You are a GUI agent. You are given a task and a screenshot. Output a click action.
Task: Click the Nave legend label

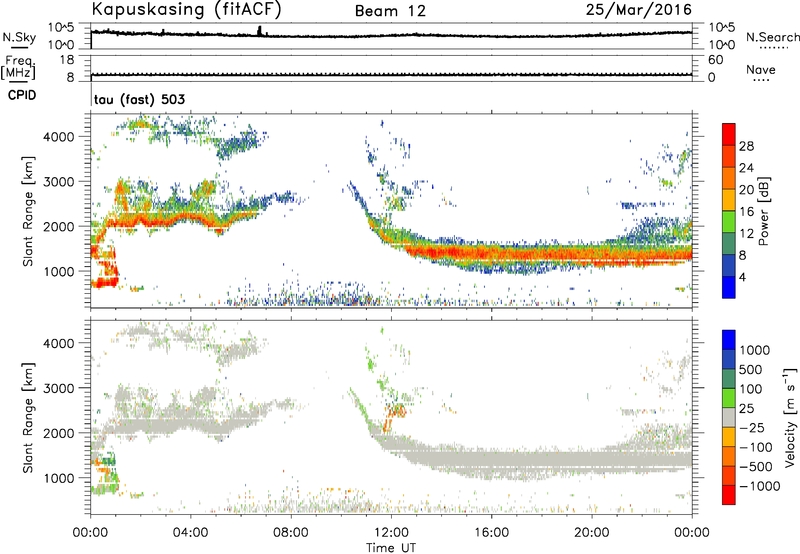[x=761, y=69]
